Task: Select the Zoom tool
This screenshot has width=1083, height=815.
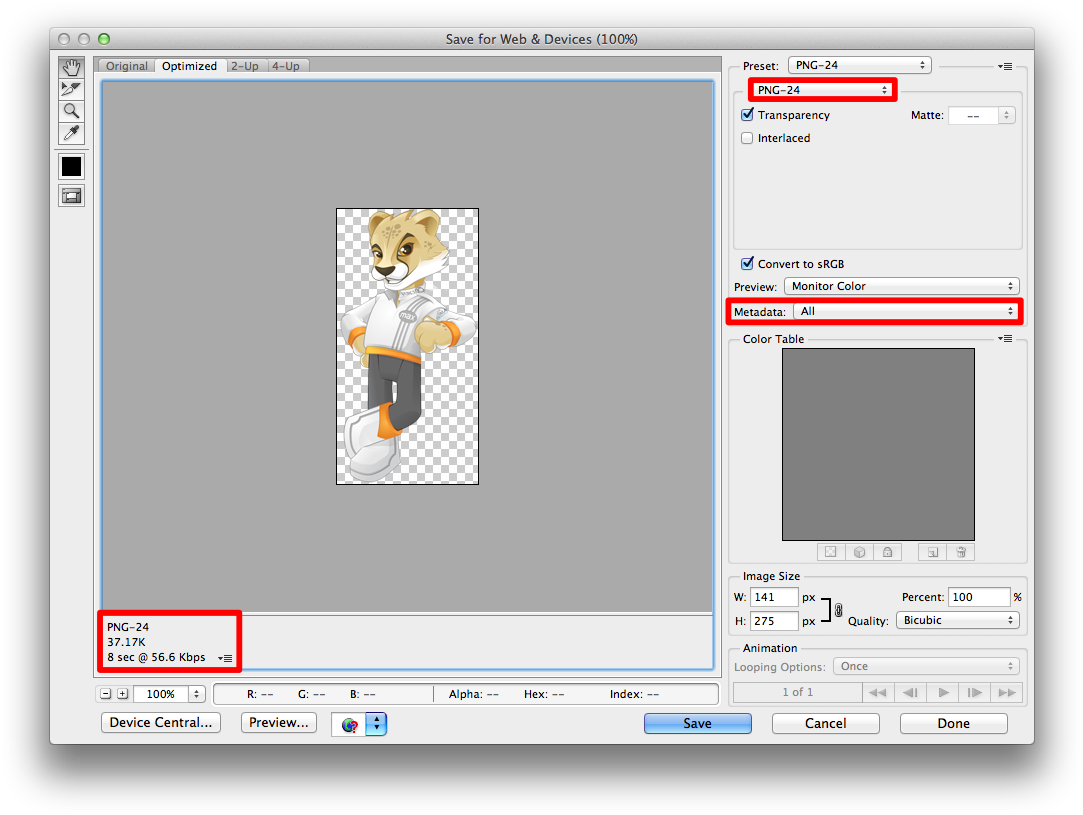Action: 71,111
